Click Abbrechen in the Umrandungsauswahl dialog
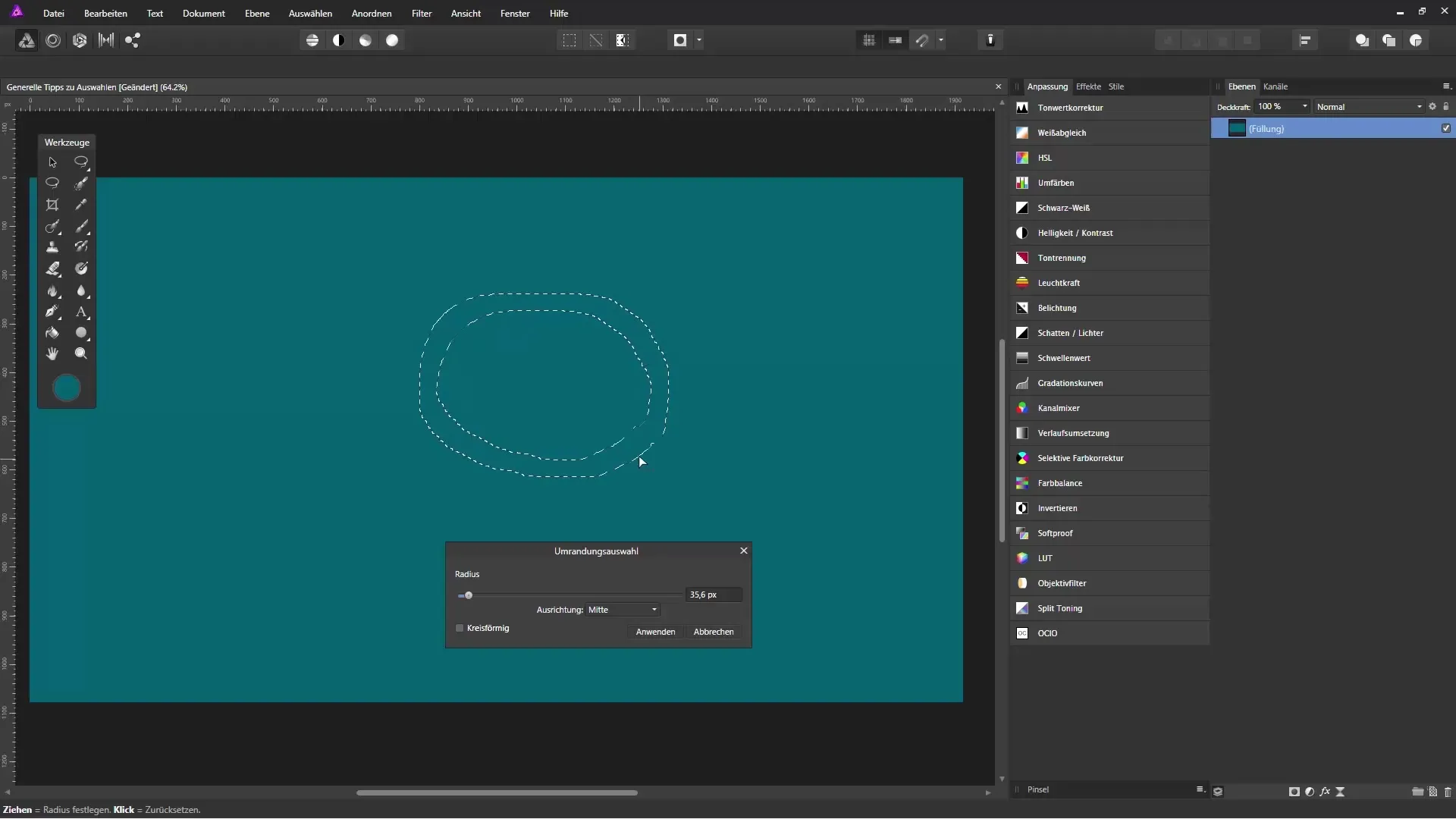Viewport: 1456px width, 819px height. pyautogui.click(x=714, y=632)
